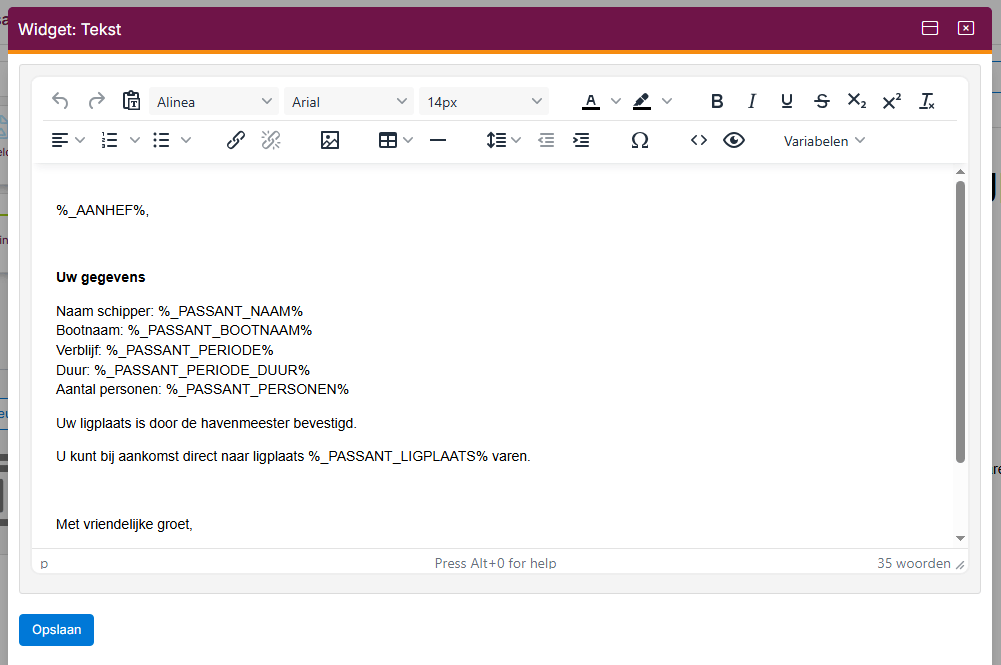This screenshot has height=665, width=1001.
Task: Open the Arial font family dropdown
Action: click(349, 101)
